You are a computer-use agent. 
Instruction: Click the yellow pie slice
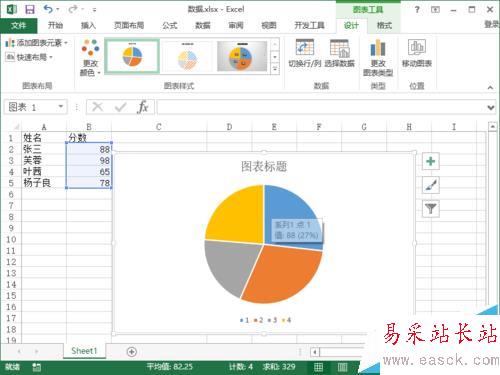click(240, 217)
